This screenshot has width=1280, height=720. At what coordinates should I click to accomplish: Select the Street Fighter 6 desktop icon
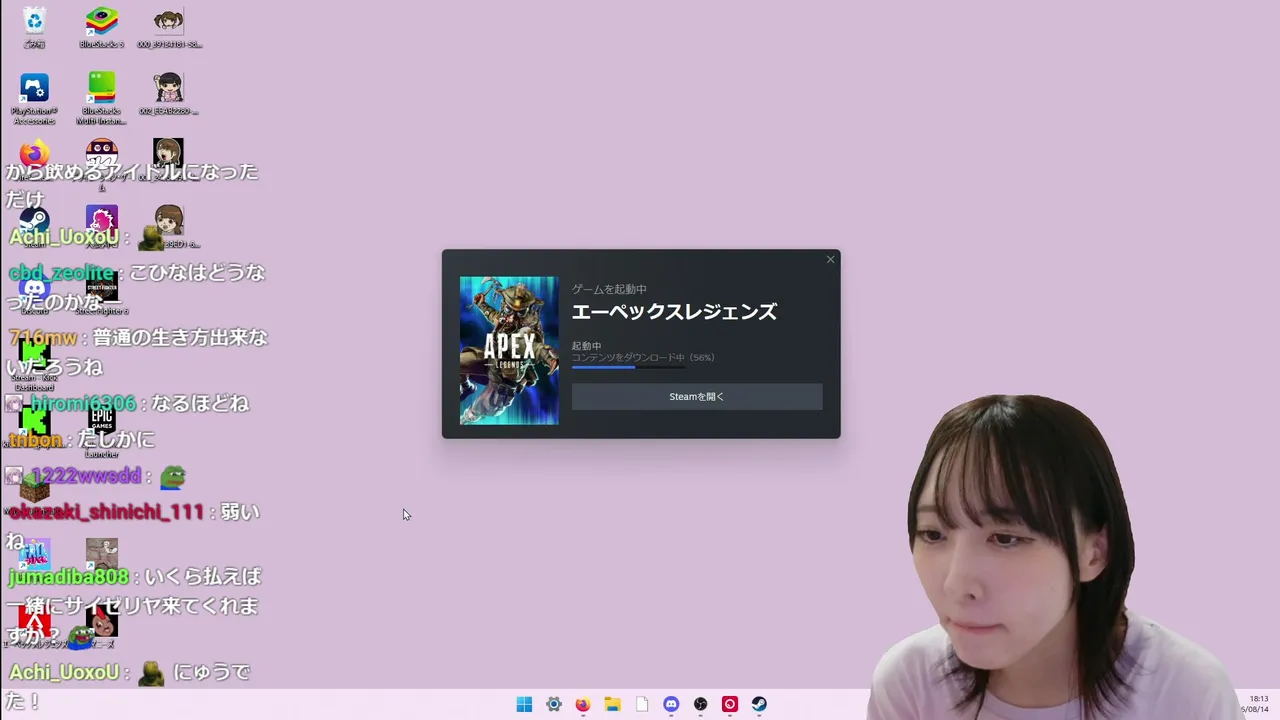(101, 289)
